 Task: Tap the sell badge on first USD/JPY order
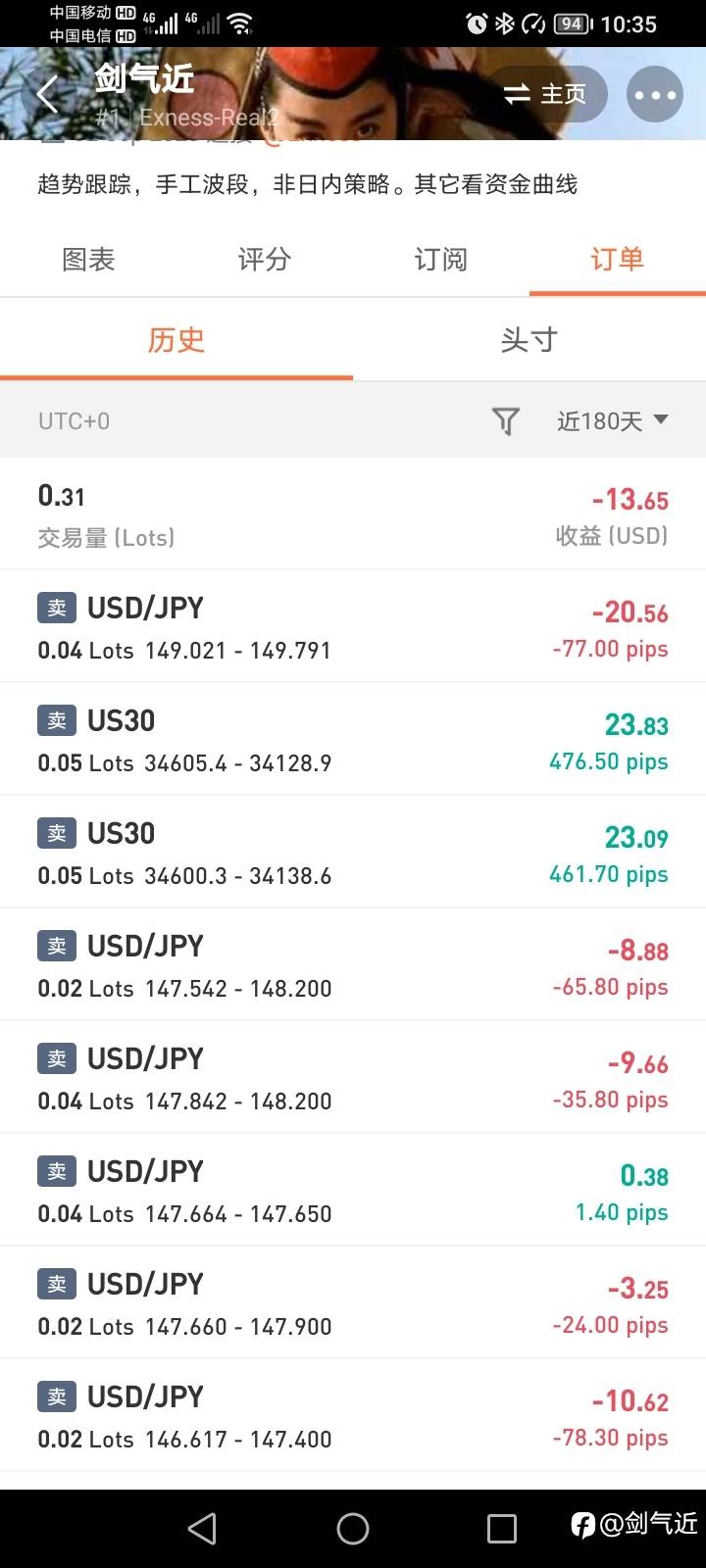(57, 608)
